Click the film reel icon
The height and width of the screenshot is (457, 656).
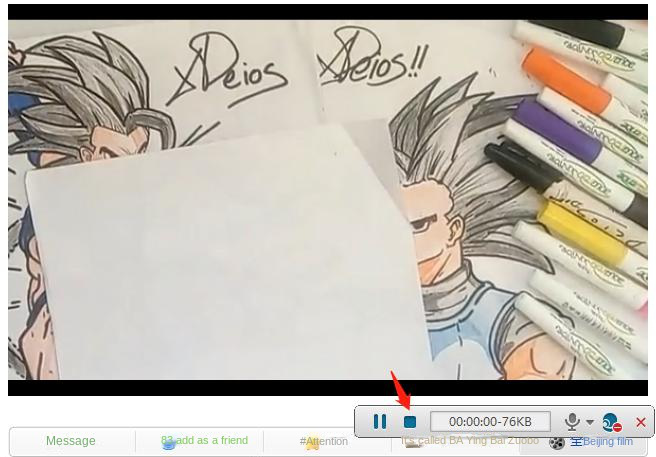pos(556,443)
